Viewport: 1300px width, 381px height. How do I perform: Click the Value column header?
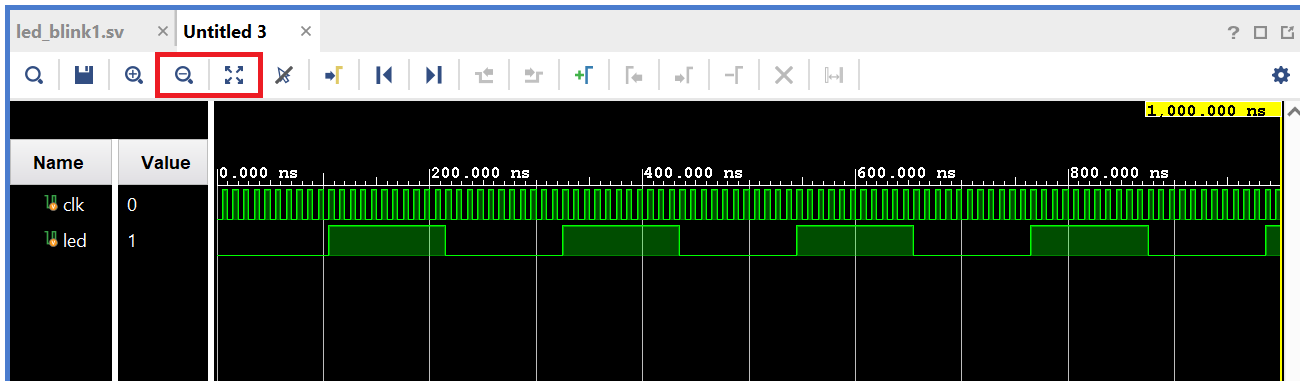click(x=165, y=163)
